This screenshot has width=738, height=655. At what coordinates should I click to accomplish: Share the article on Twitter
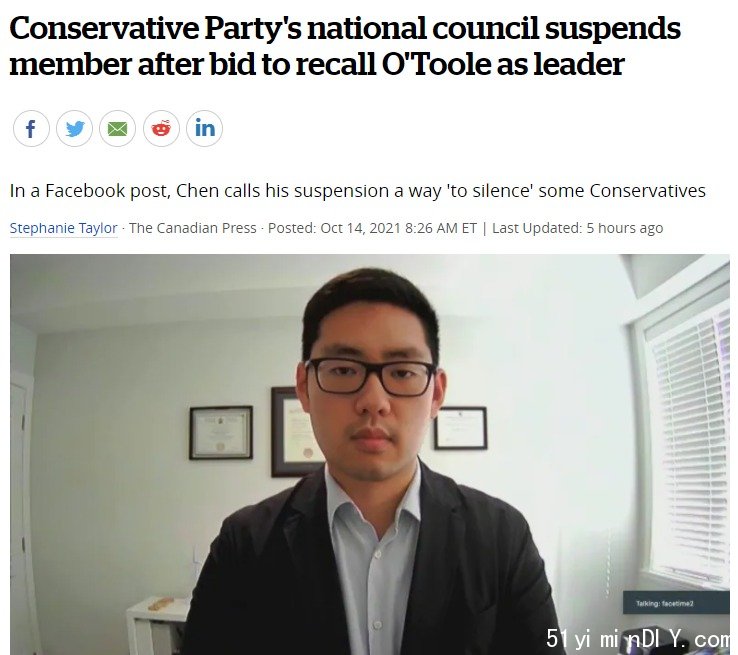[74, 128]
